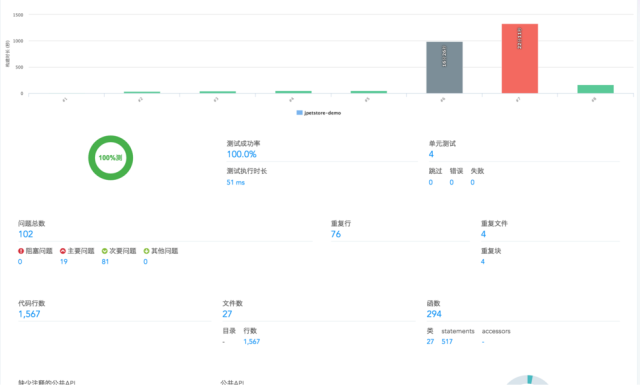Click the 22分31秒 label on red bar
Screen dimensions: 640x386
[x=520, y=38]
